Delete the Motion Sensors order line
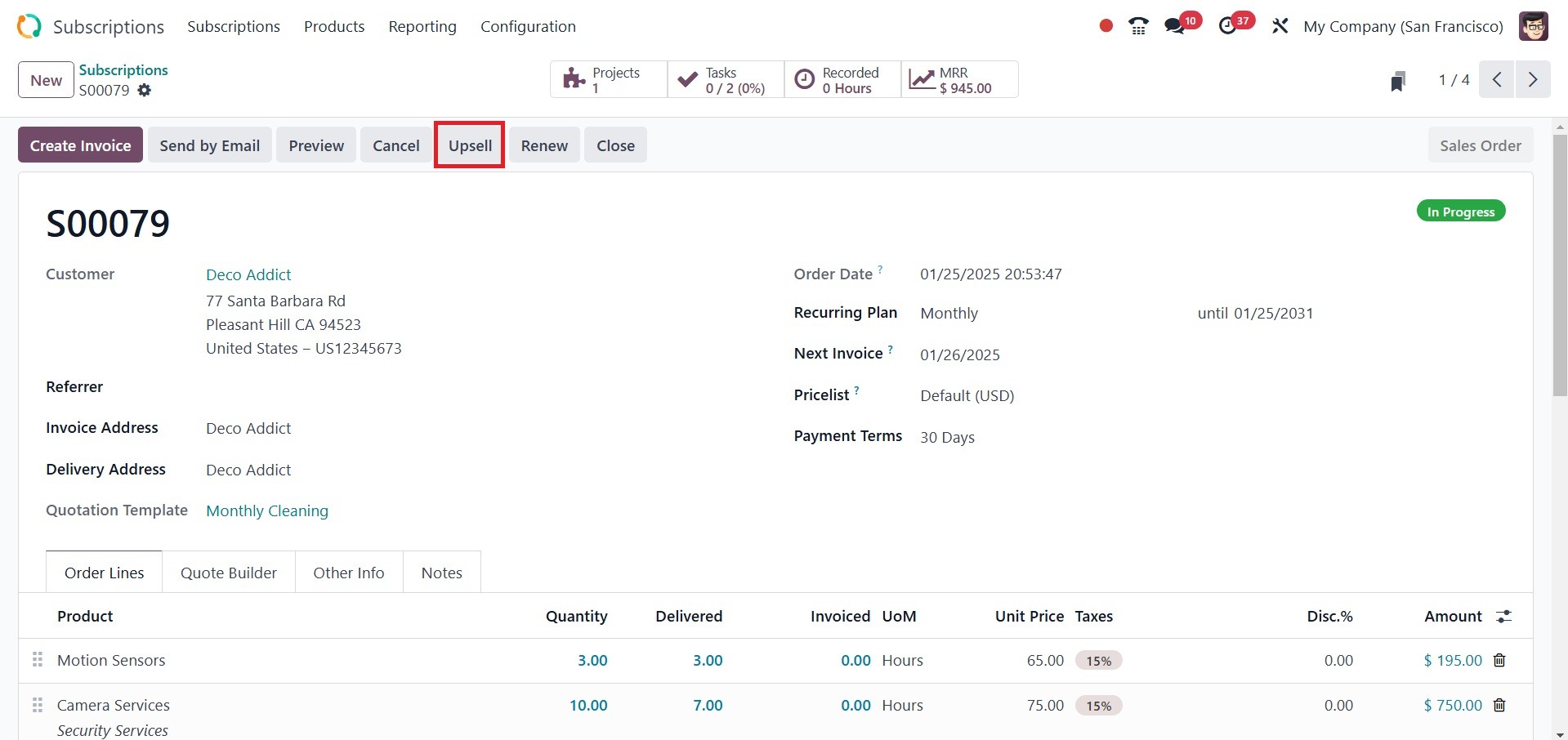Screen dimensions: 1568x740 (x=1499, y=660)
